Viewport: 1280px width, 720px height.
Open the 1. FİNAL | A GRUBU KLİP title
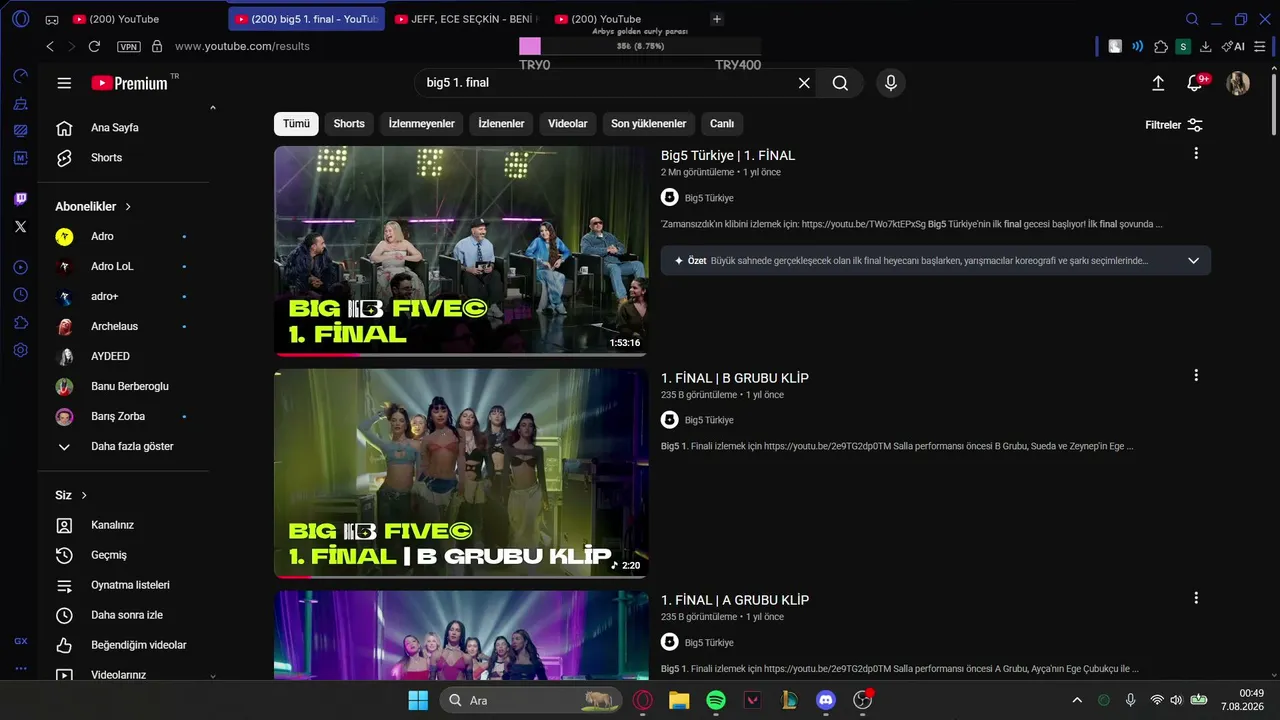pos(735,600)
